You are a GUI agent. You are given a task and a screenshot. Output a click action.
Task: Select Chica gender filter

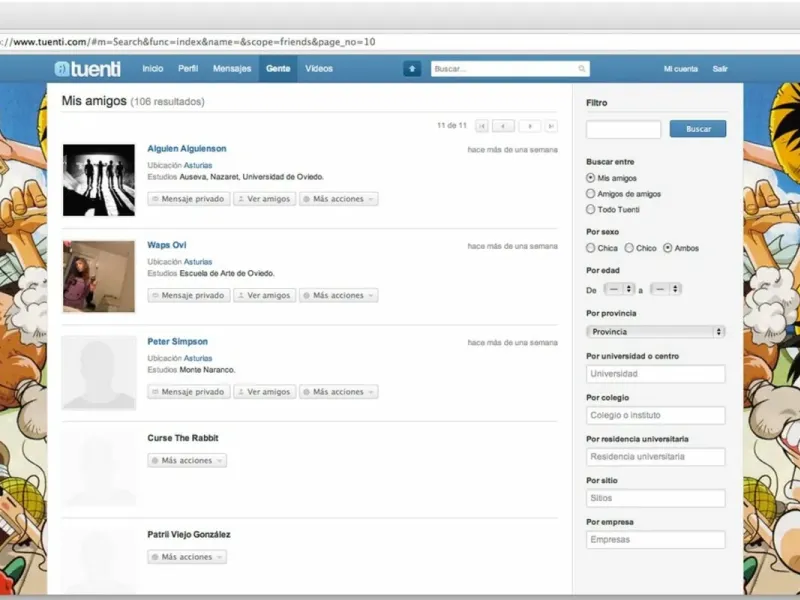tap(590, 248)
